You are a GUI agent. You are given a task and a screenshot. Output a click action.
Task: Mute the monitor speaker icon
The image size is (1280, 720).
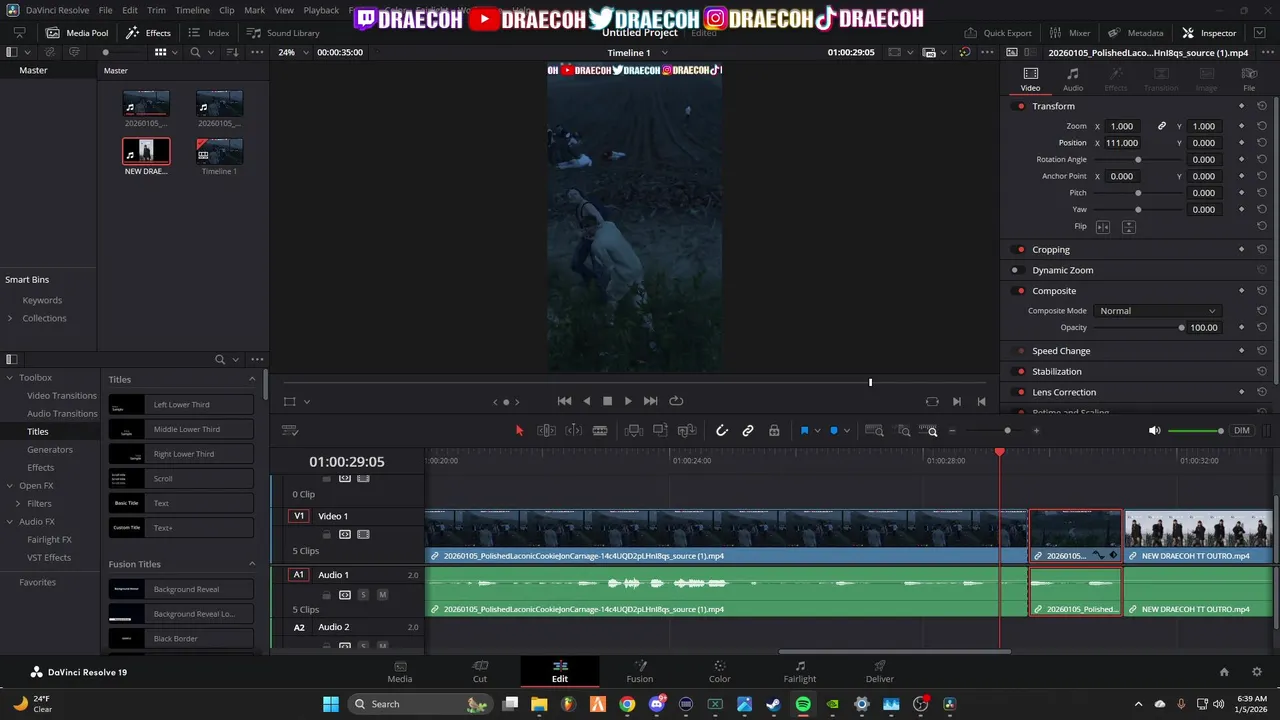[x=1154, y=431]
